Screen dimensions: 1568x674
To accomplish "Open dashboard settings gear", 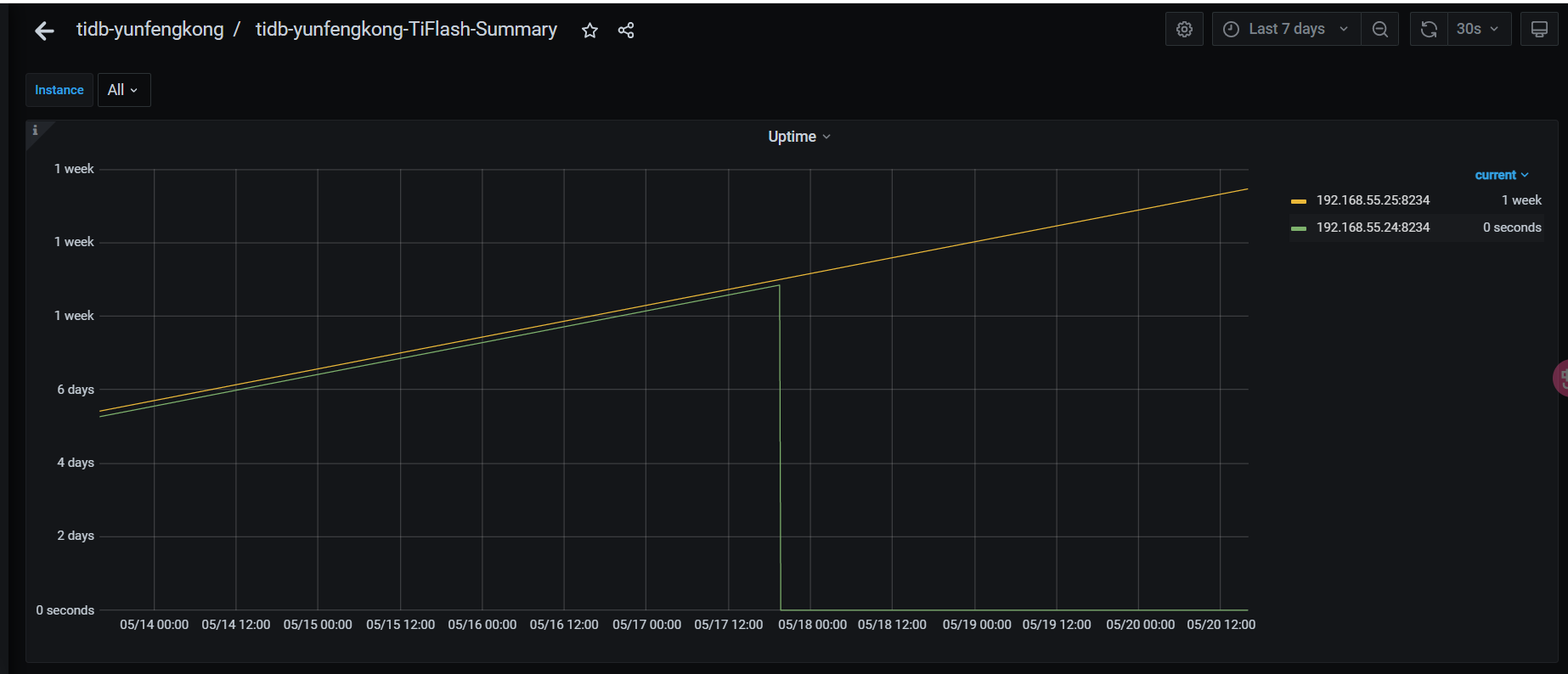I will pos(1184,30).
